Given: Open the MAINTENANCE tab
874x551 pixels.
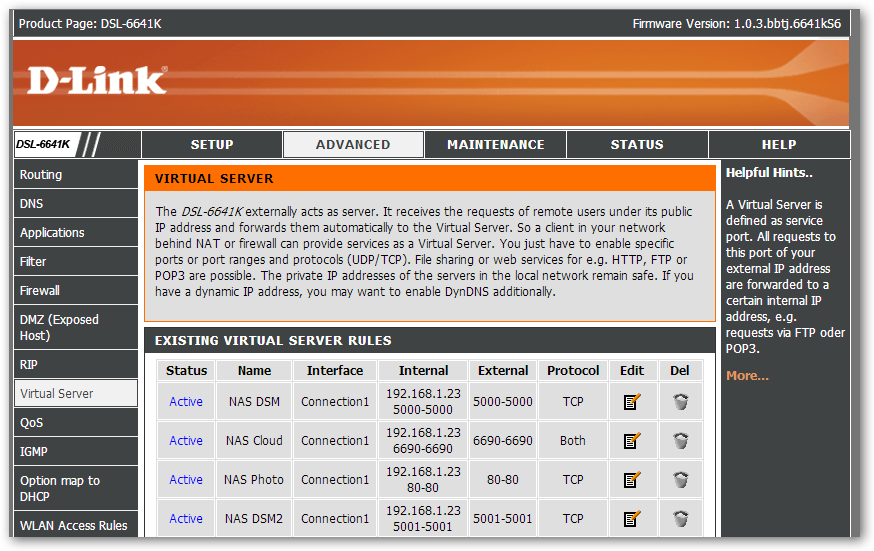Looking at the screenshot, I should (x=496, y=145).
